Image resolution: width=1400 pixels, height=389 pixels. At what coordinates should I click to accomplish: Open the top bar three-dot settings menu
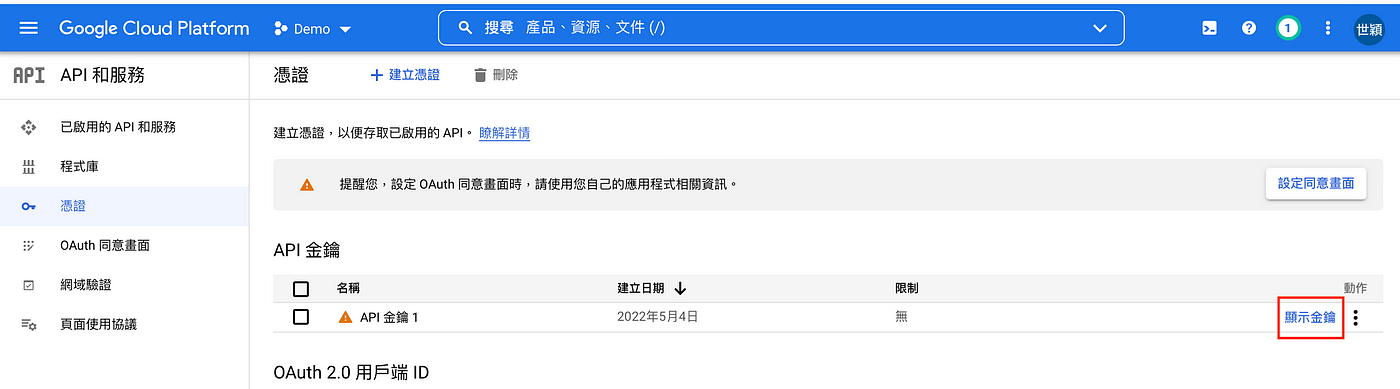(1328, 28)
